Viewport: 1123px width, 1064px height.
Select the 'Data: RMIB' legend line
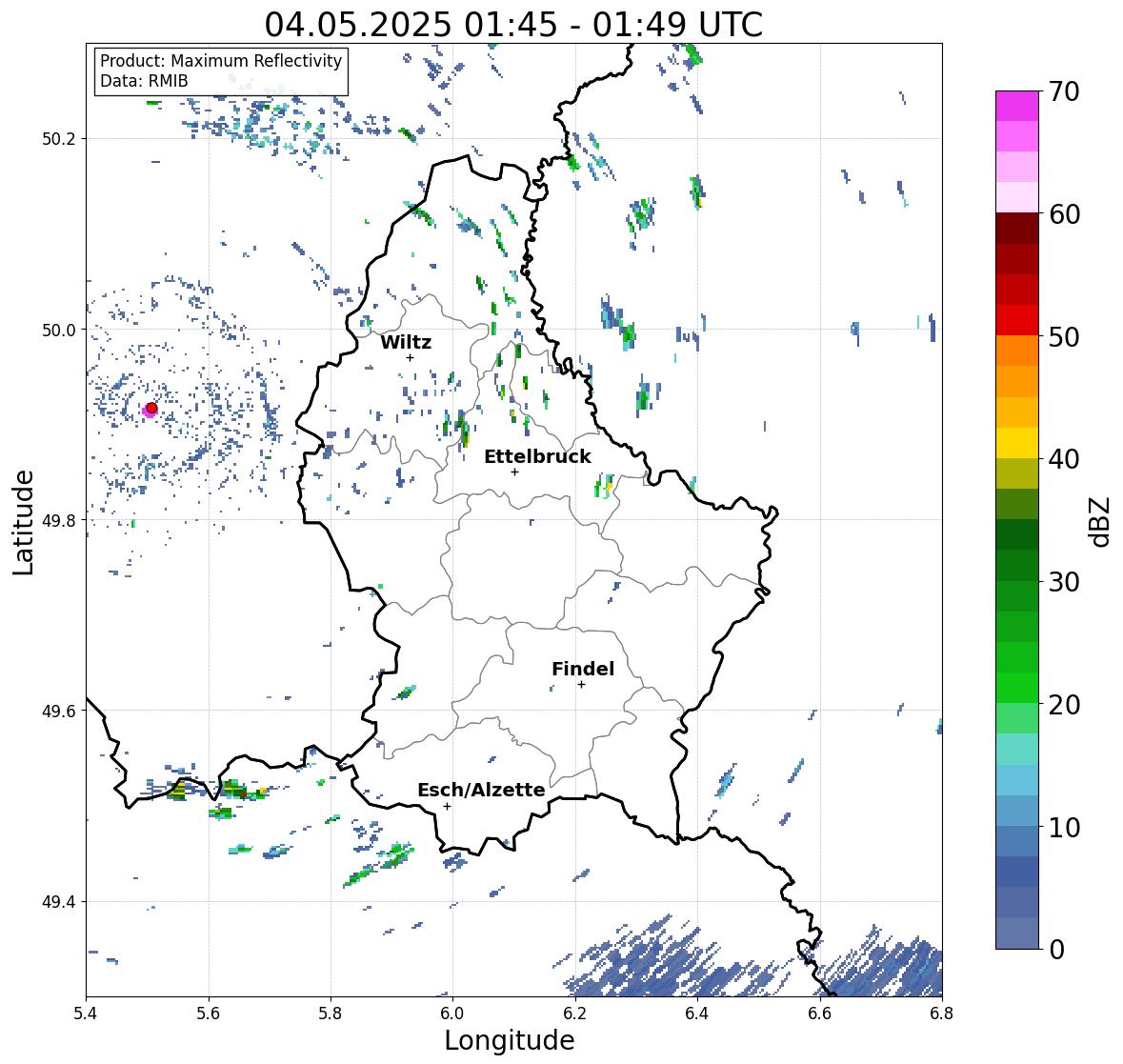point(144,81)
